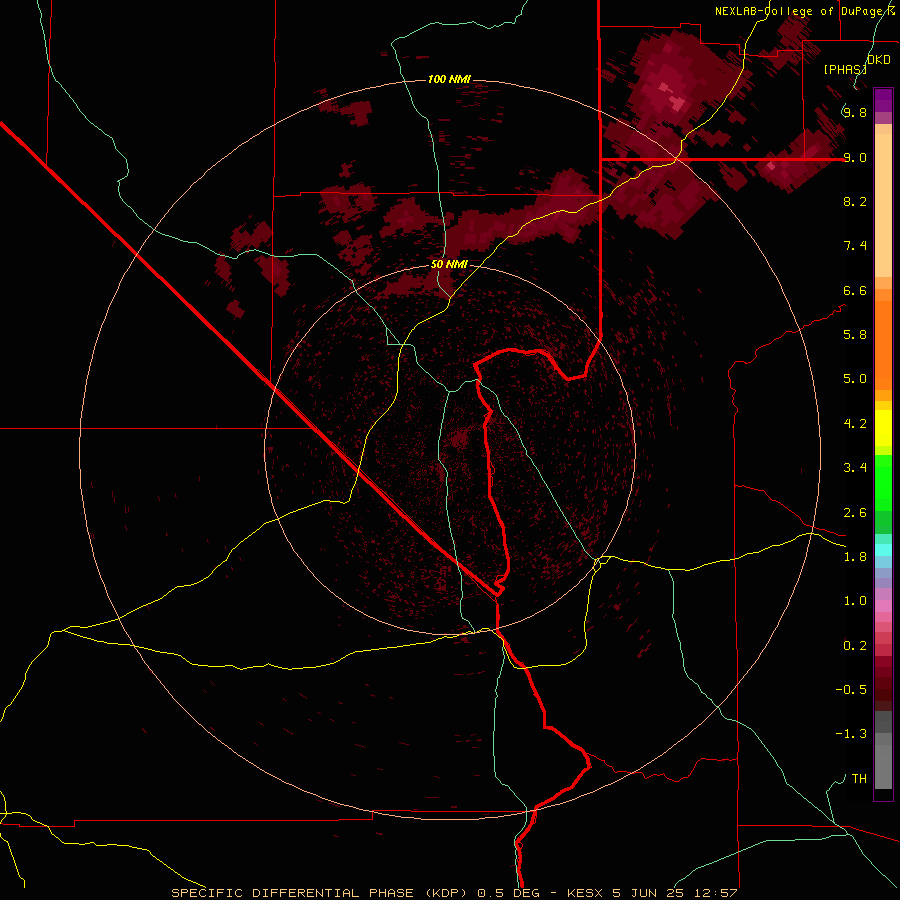Click the -1.3 value on the legend
Screen dimensions: 900x900
point(851,734)
